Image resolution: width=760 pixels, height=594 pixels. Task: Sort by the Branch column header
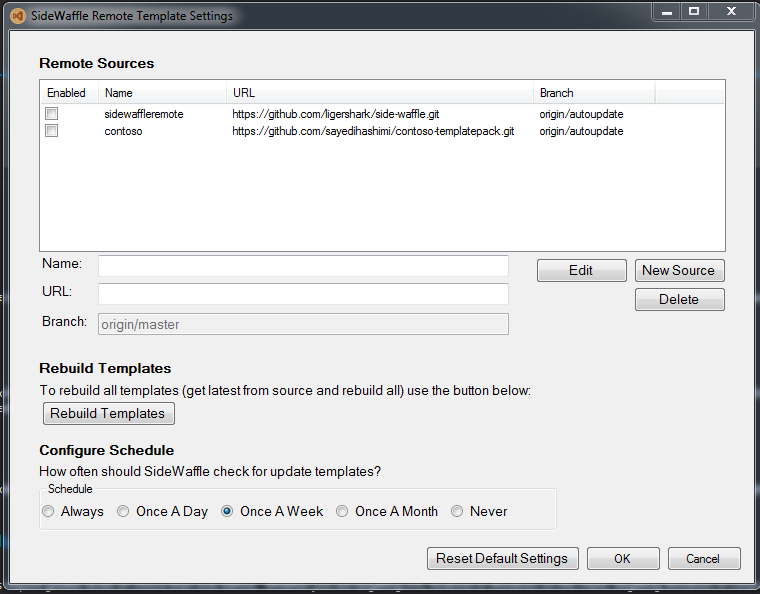[594, 93]
